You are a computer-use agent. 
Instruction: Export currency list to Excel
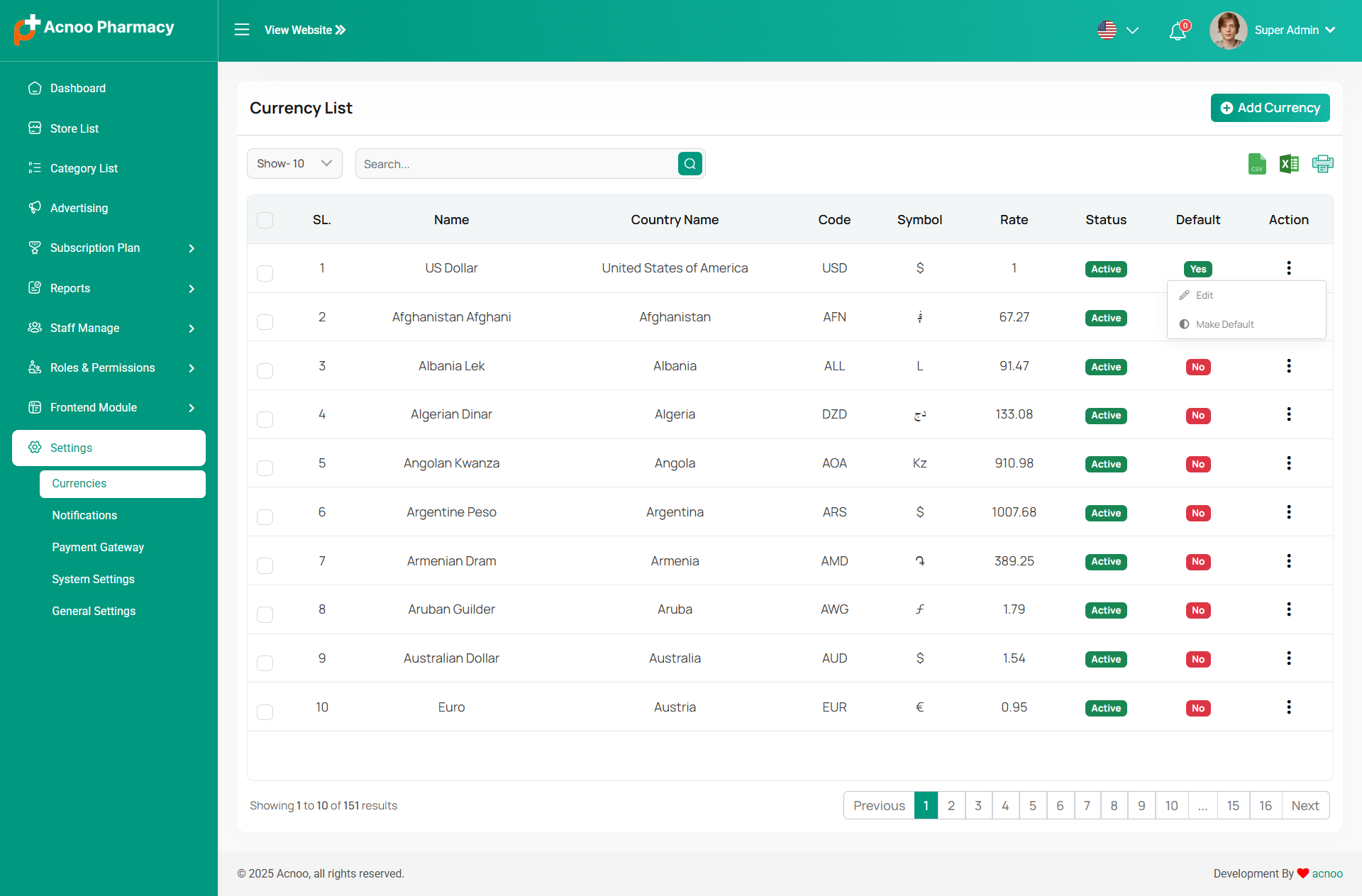pyautogui.click(x=1289, y=164)
